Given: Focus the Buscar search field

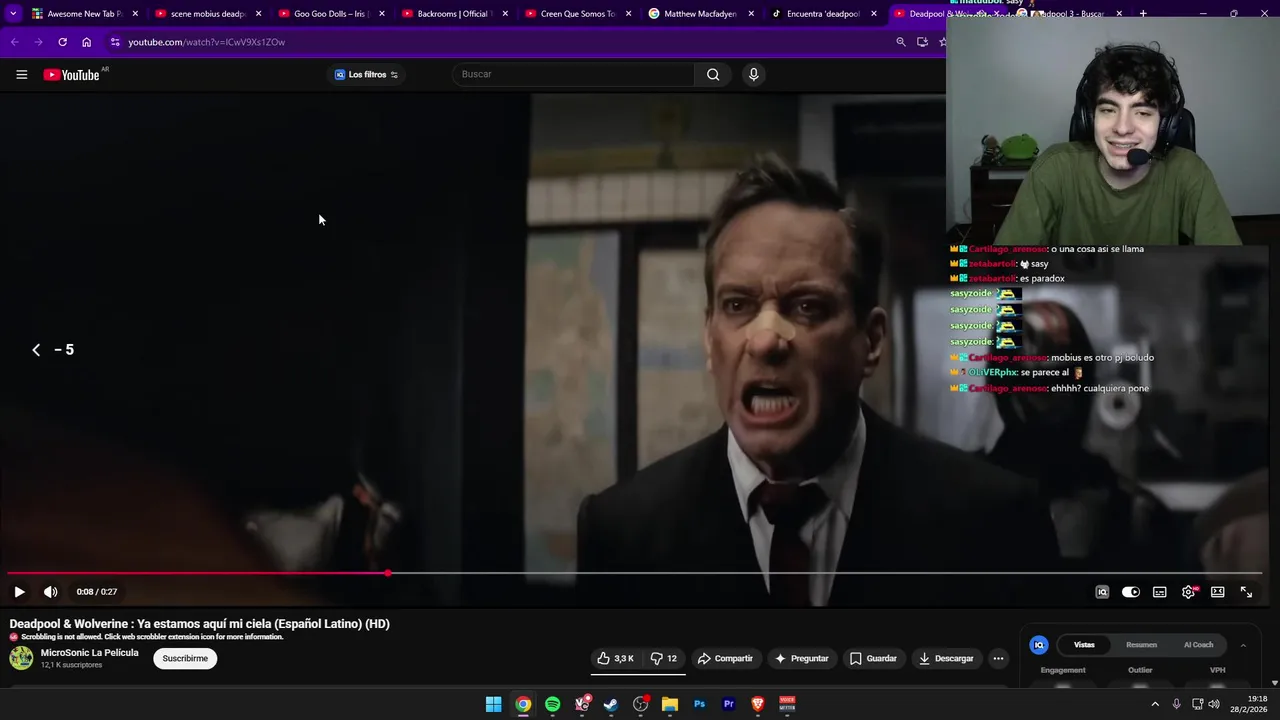Looking at the screenshot, I should click(x=573, y=74).
